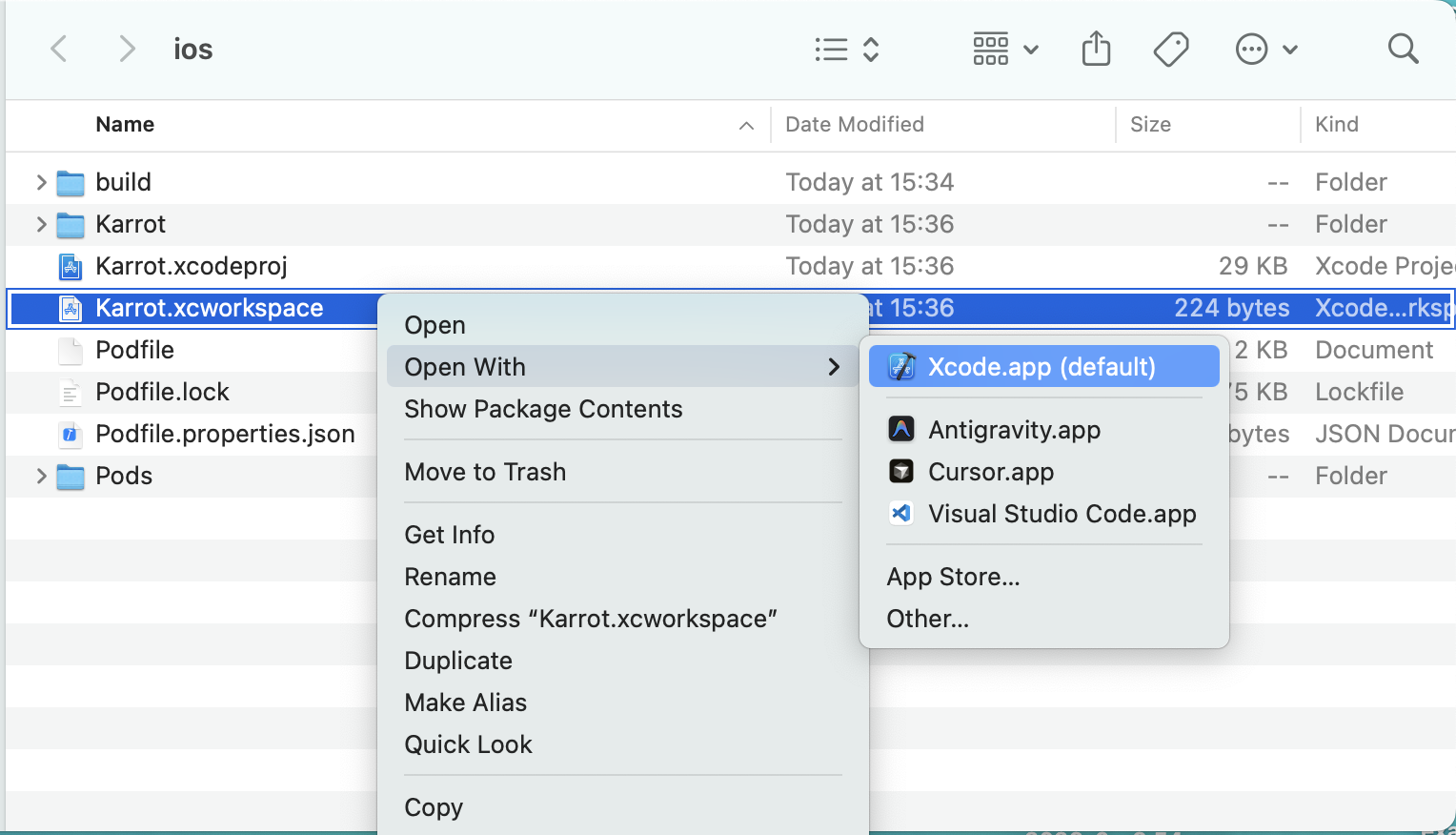Click the build folder icon
Image resolution: width=1456 pixels, height=835 pixels.
pos(71,182)
